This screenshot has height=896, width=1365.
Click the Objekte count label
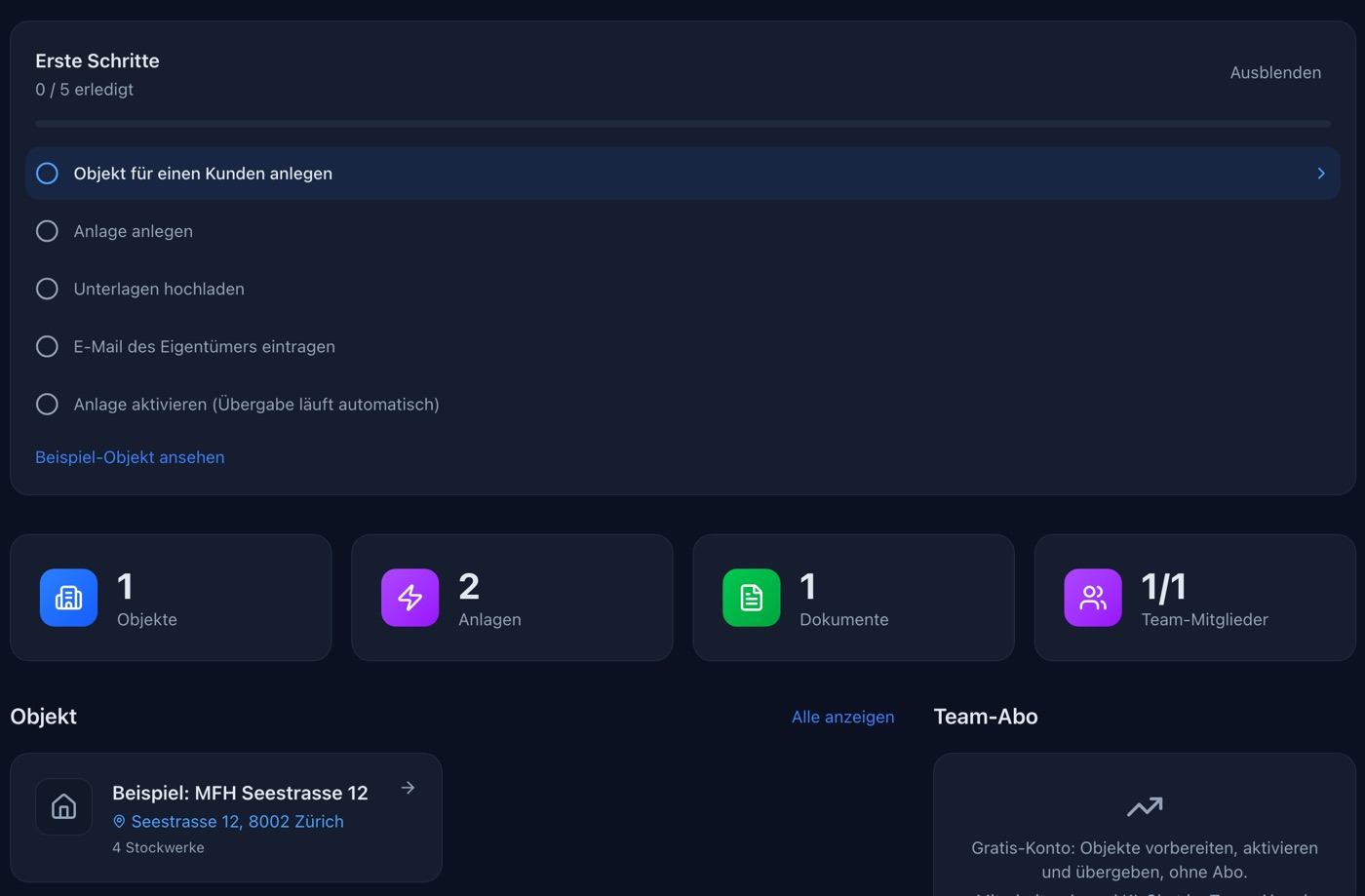click(x=147, y=620)
